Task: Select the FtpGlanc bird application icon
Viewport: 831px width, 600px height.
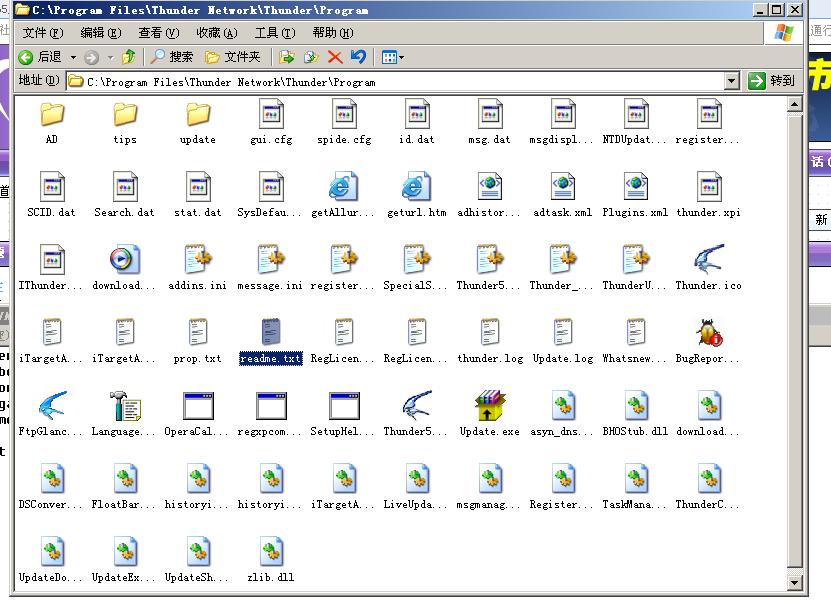Action: [52, 406]
